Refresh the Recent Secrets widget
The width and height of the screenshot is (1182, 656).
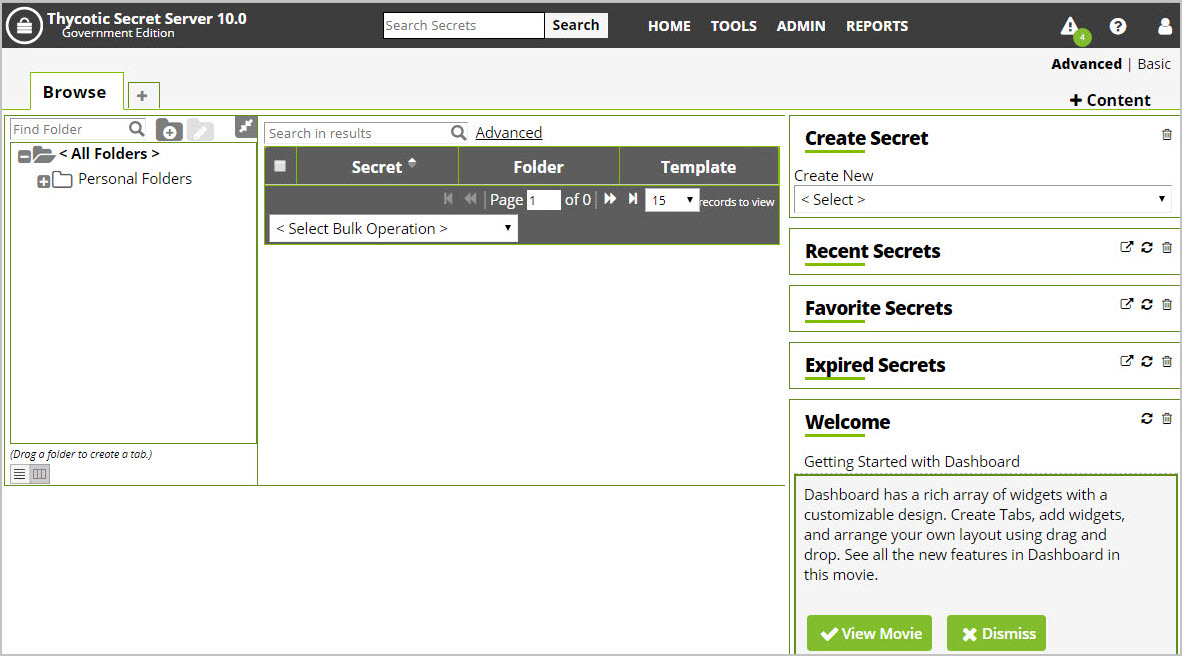[x=1147, y=247]
